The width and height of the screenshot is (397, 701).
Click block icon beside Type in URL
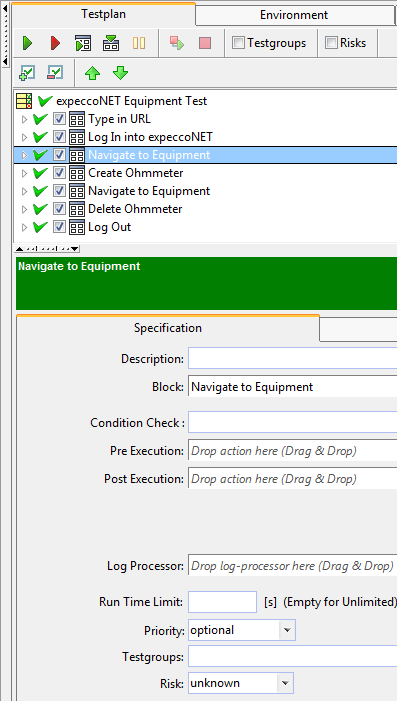click(77, 119)
